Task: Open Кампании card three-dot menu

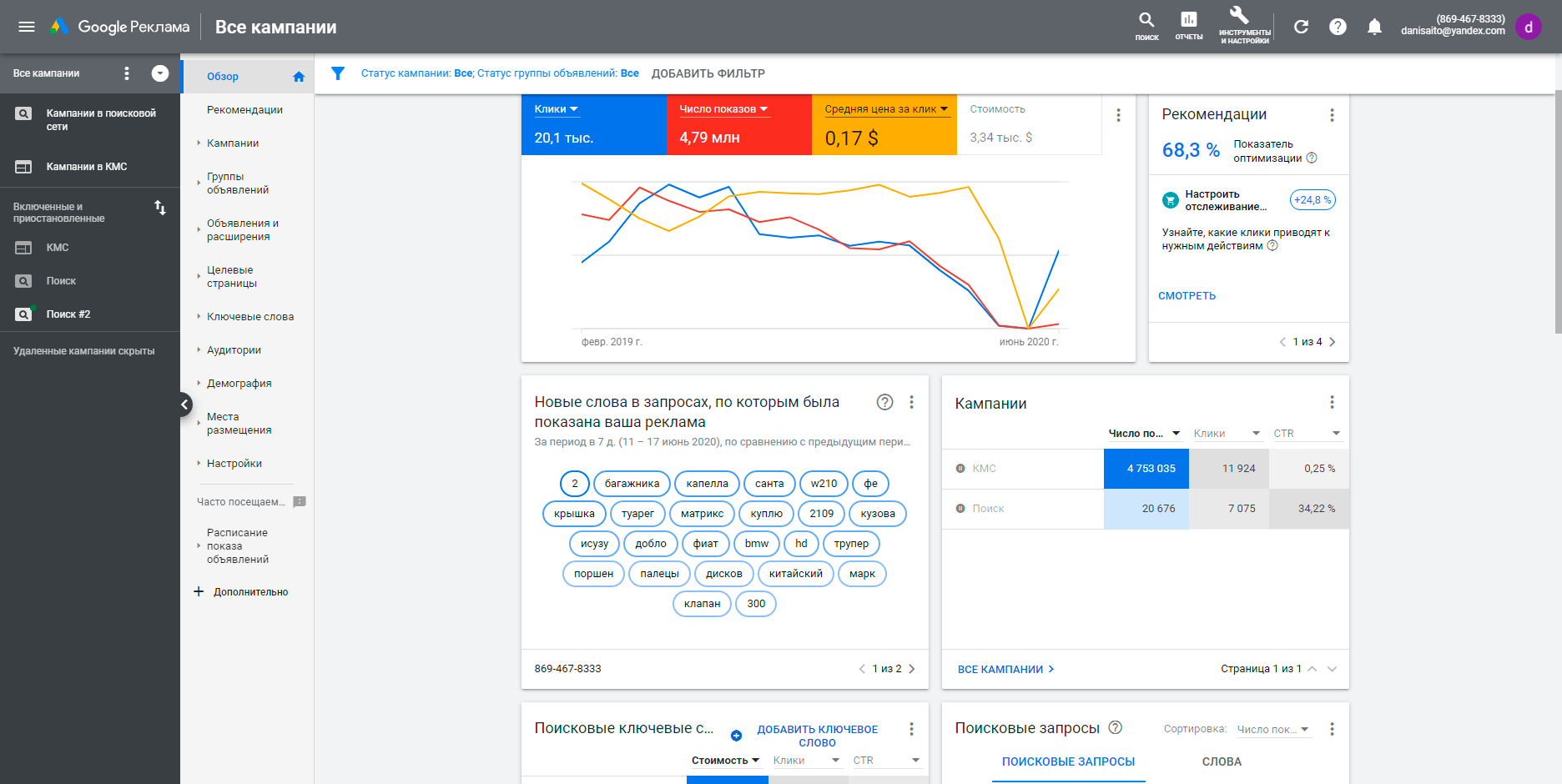Action: (1332, 402)
